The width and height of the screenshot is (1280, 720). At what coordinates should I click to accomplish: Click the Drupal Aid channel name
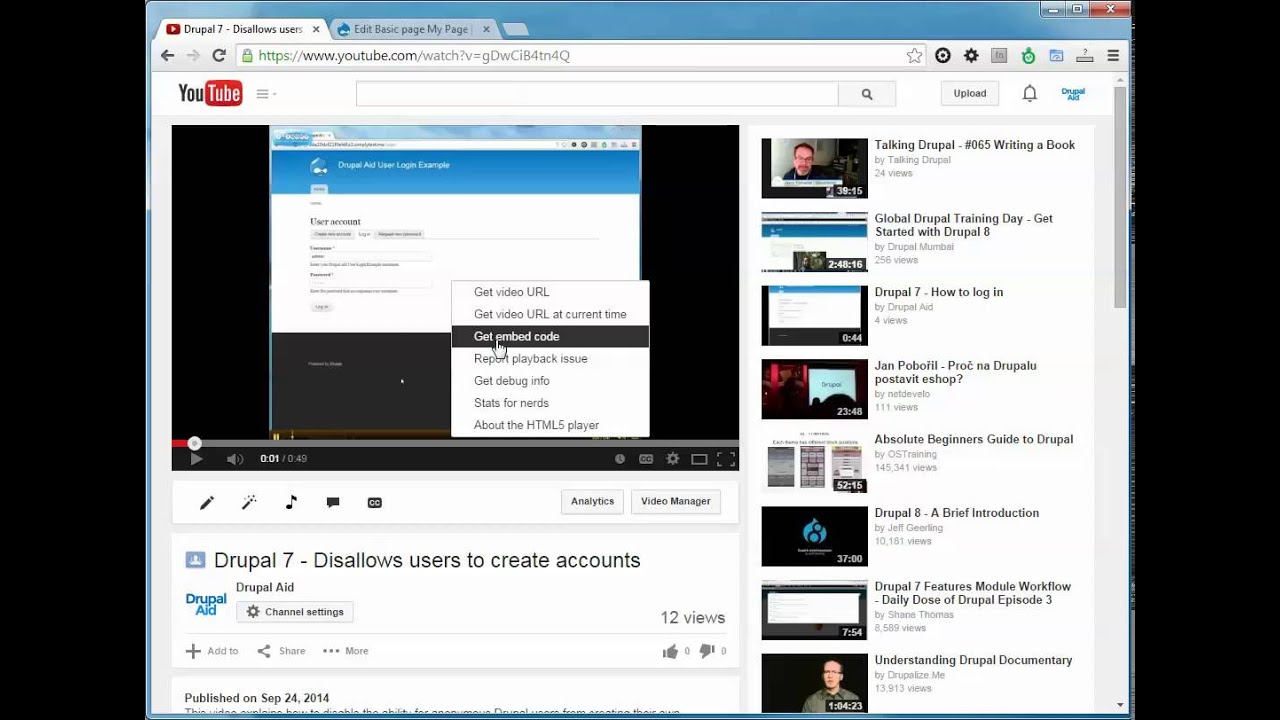click(x=265, y=587)
